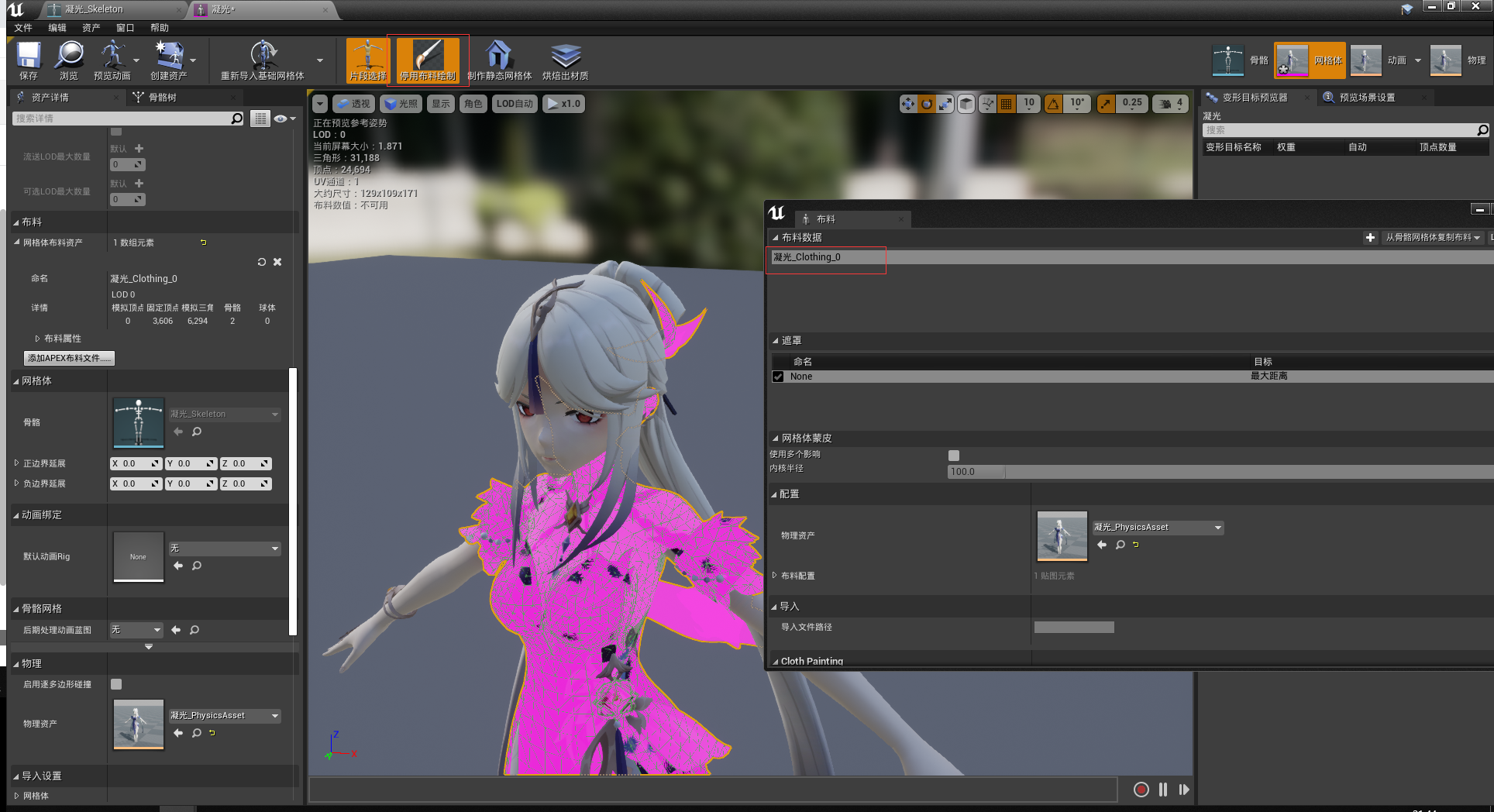Reset the cloth asset element arrow icon
1494x812 pixels.
(261, 262)
